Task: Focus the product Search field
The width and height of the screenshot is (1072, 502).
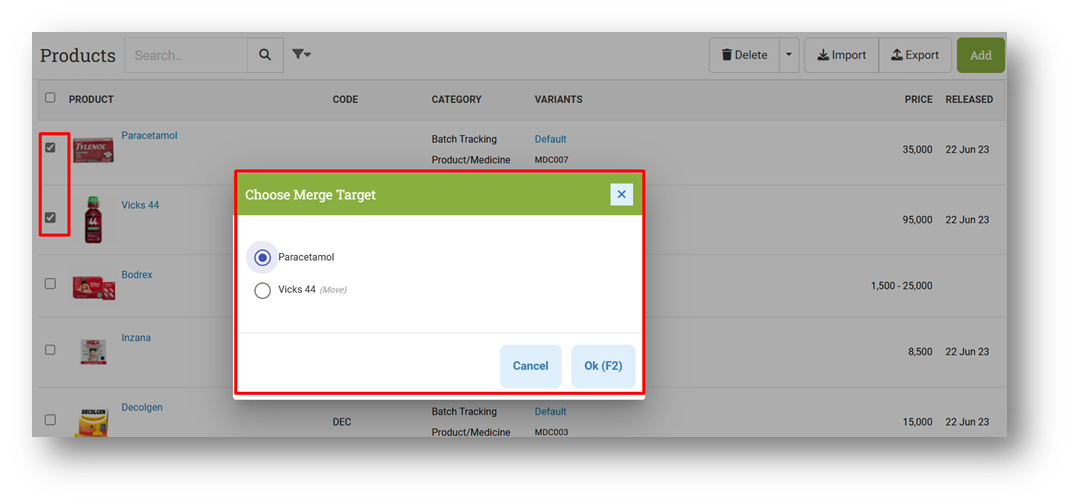Action: [186, 55]
